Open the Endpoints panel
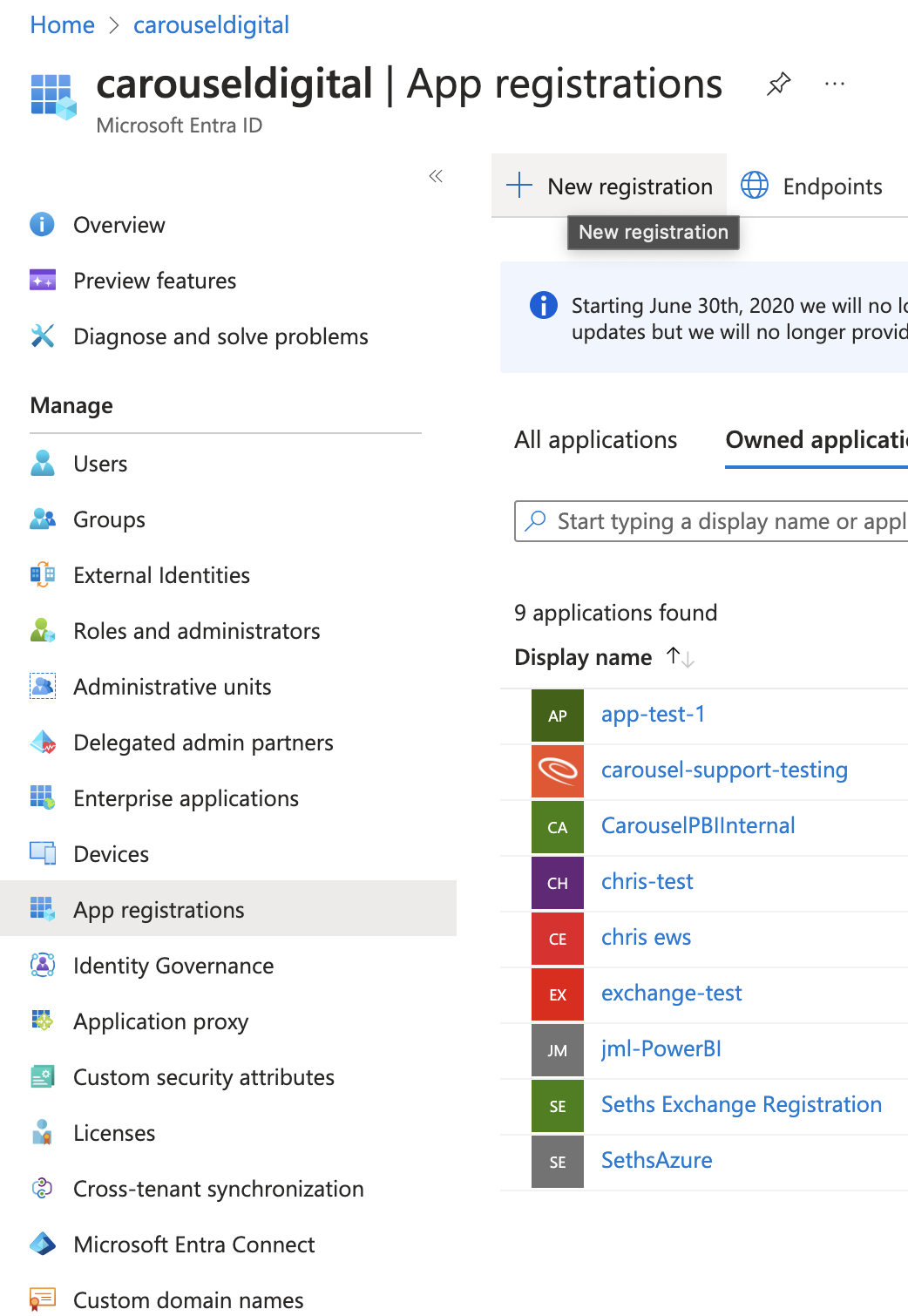908x1316 pixels. pos(812,185)
